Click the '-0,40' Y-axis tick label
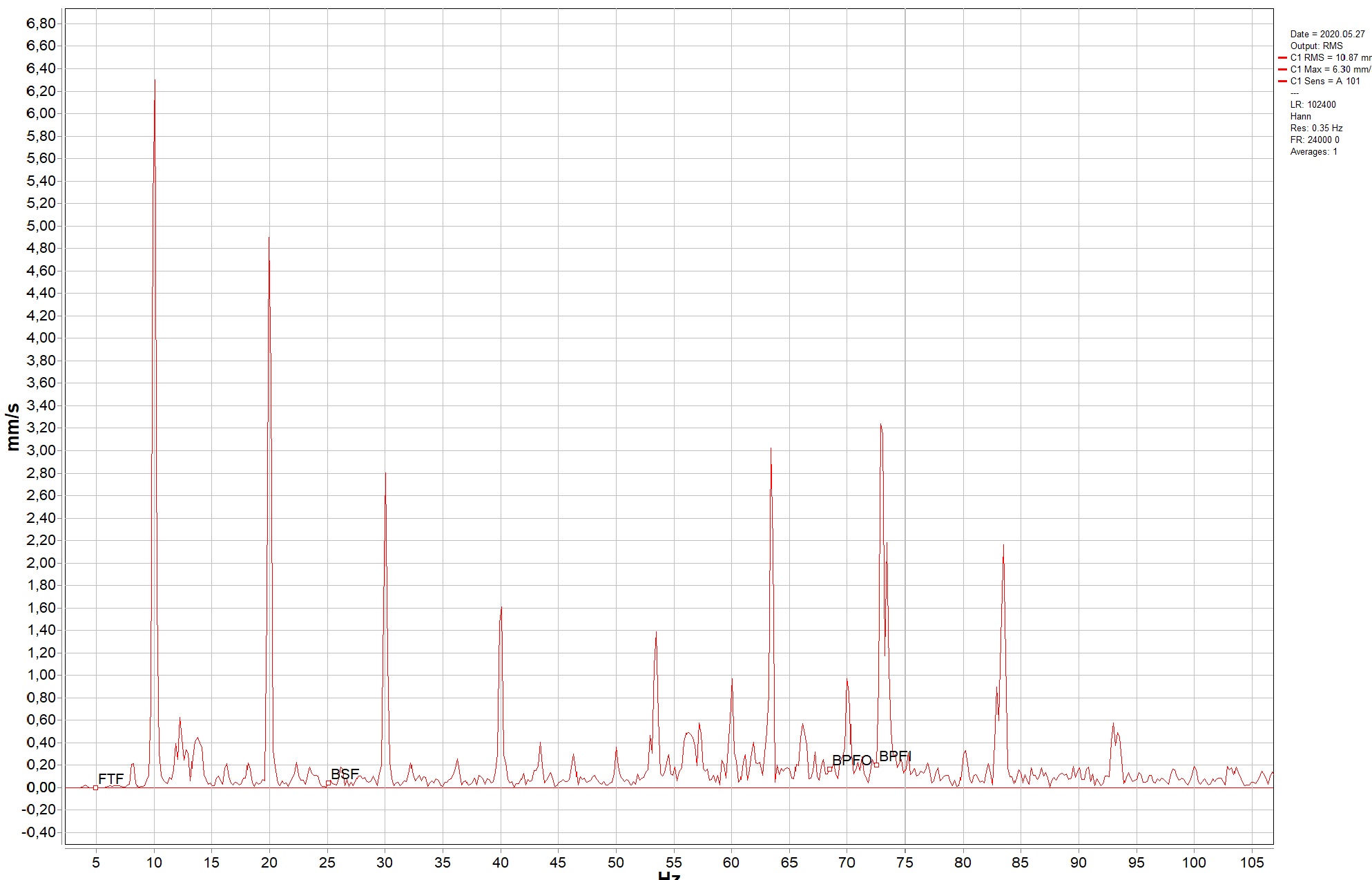 point(39,832)
